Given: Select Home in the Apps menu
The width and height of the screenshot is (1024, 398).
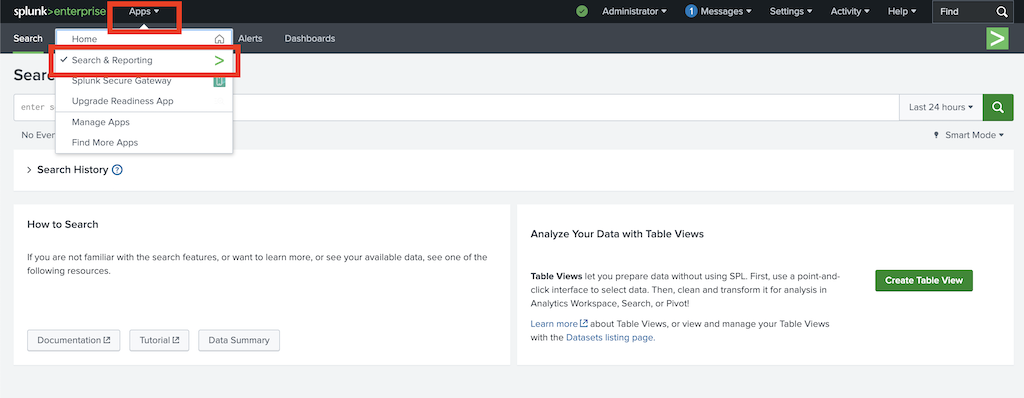Looking at the screenshot, I should pos(144,39).
